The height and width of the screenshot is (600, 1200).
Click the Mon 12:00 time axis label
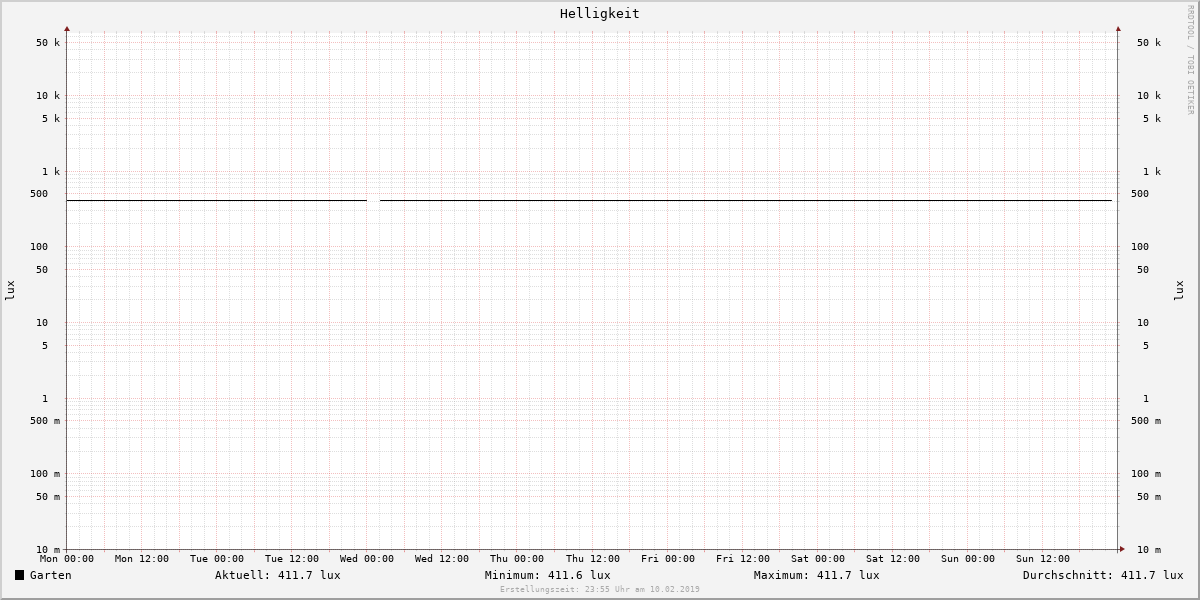point(142,559)
